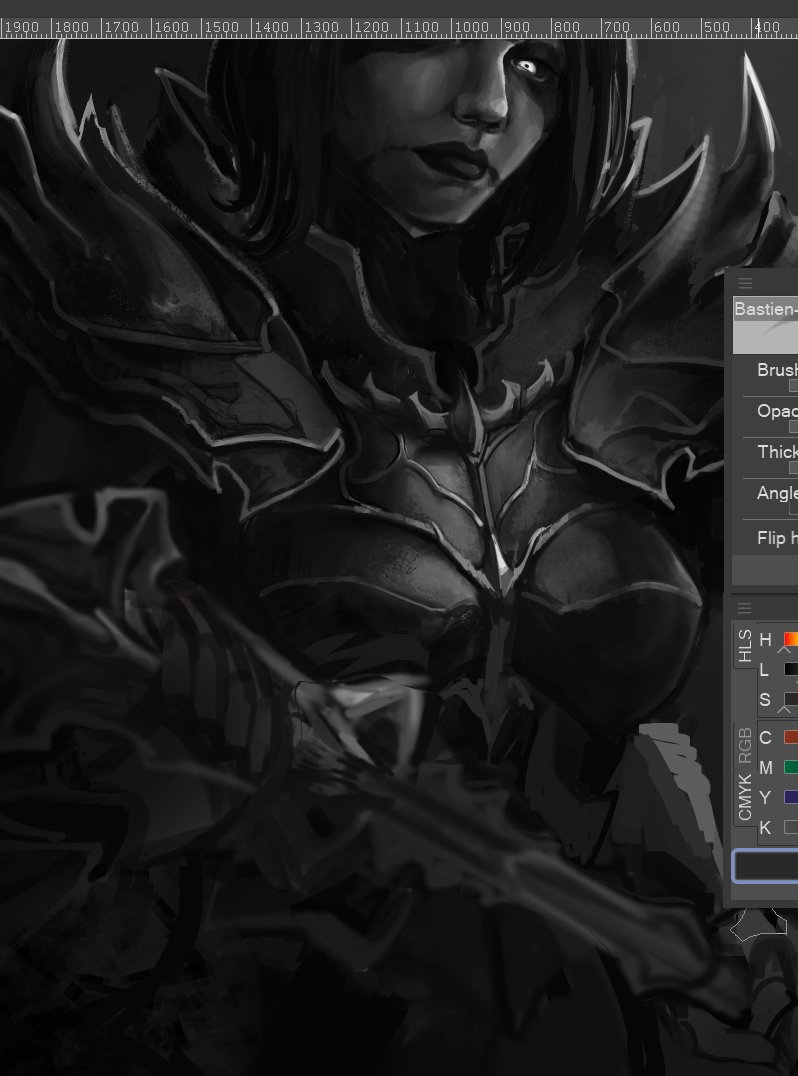Click the Saturation (S) slider

pos(790,699)
